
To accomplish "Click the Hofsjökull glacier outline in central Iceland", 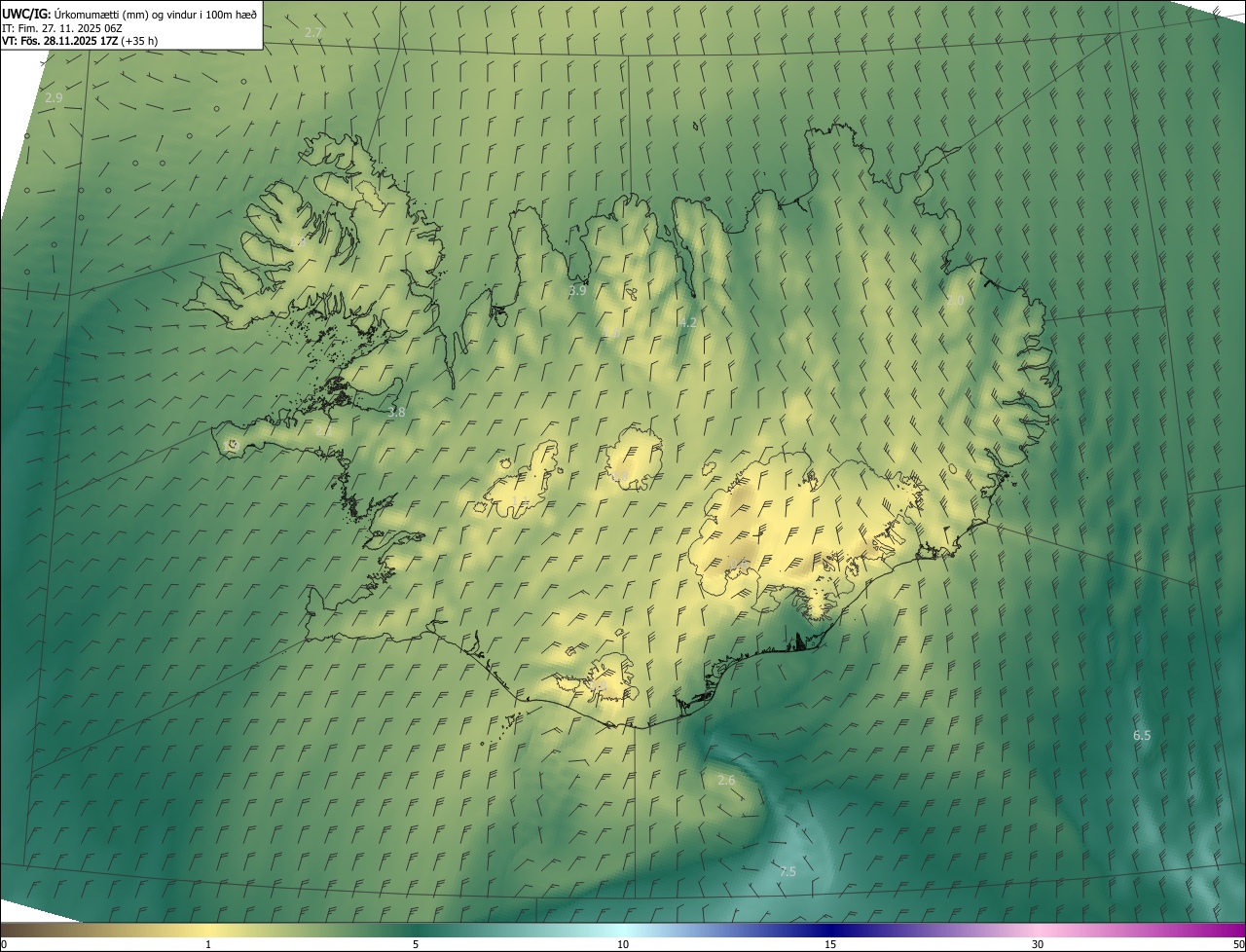I will point(634,458).
